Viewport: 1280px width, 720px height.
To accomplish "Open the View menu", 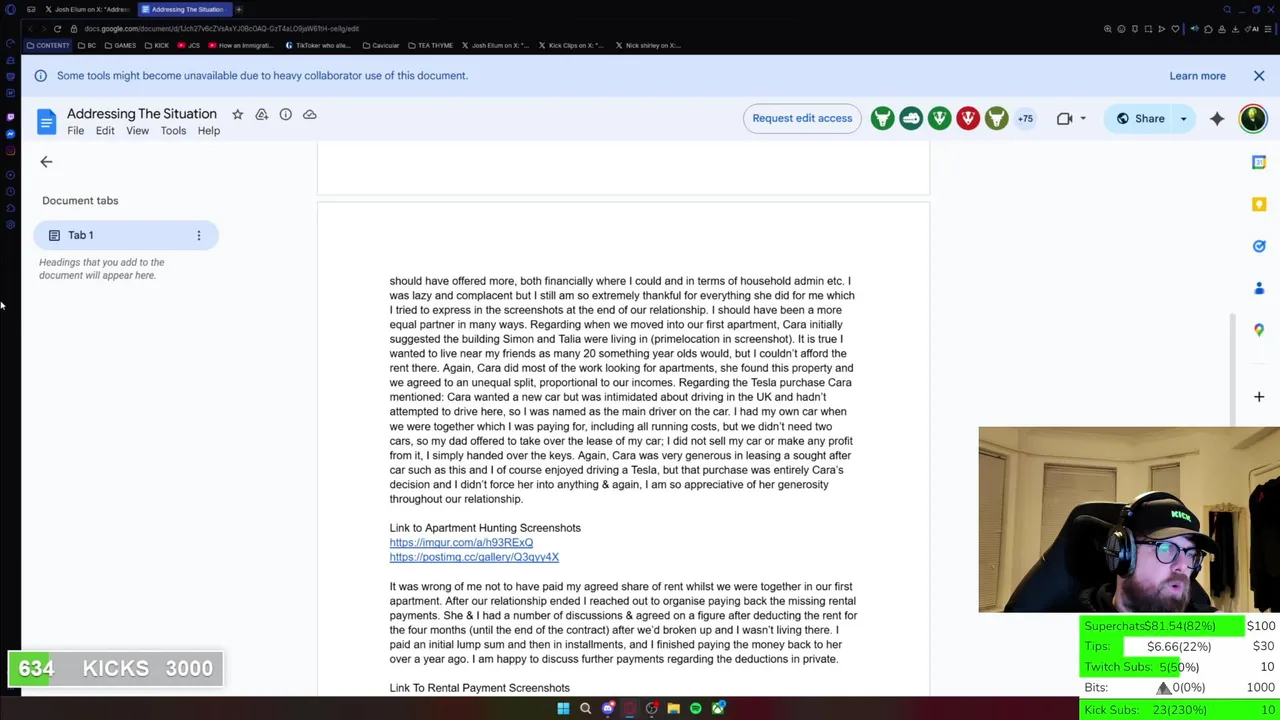I will pos(137,131).
